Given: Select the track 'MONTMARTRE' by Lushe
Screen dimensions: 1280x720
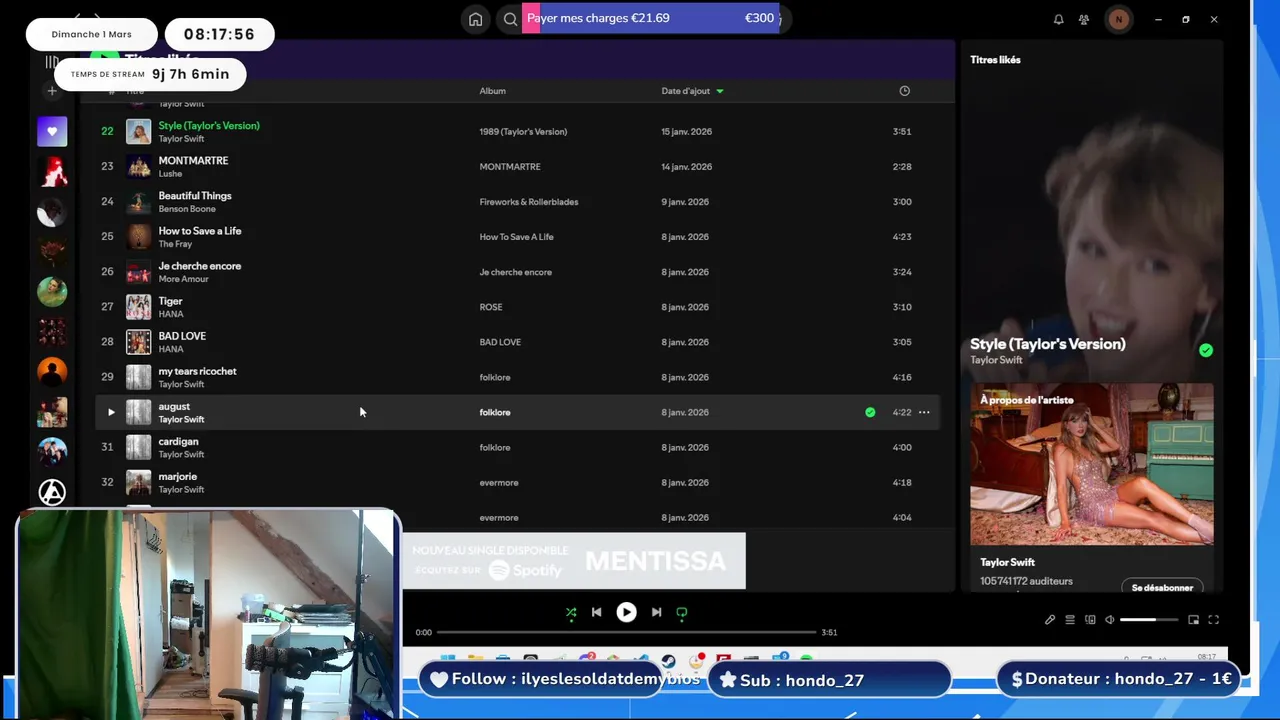Looking at the screenshot, I should point(193,160).
